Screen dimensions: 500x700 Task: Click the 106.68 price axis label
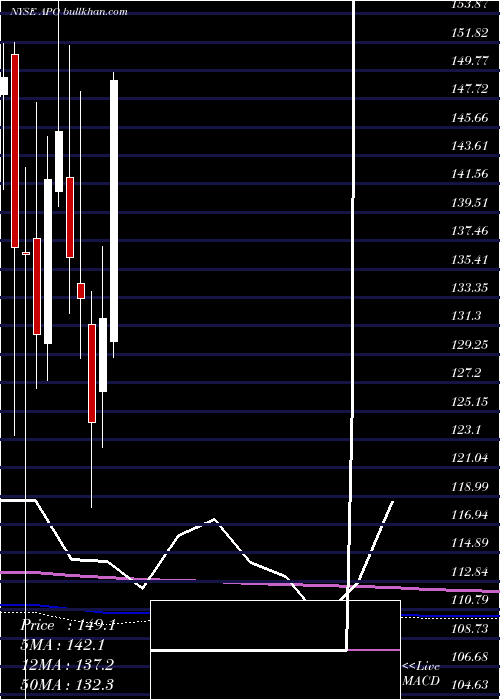(470, 657)
